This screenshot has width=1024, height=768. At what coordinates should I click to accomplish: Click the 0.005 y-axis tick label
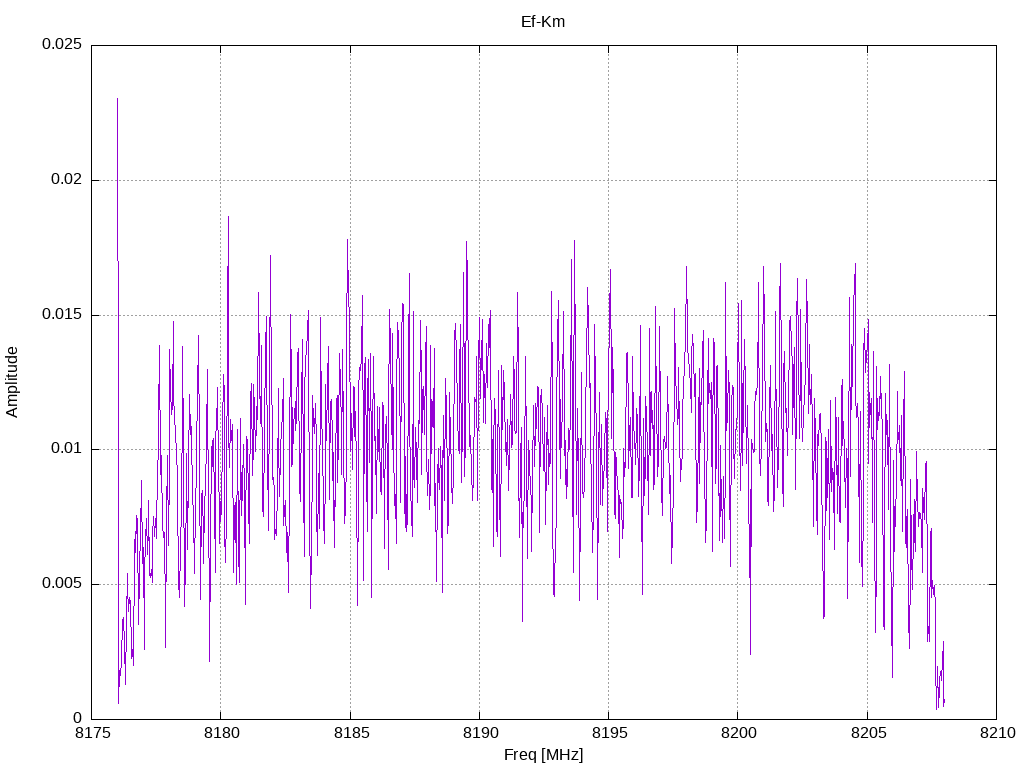pos(62,584)
